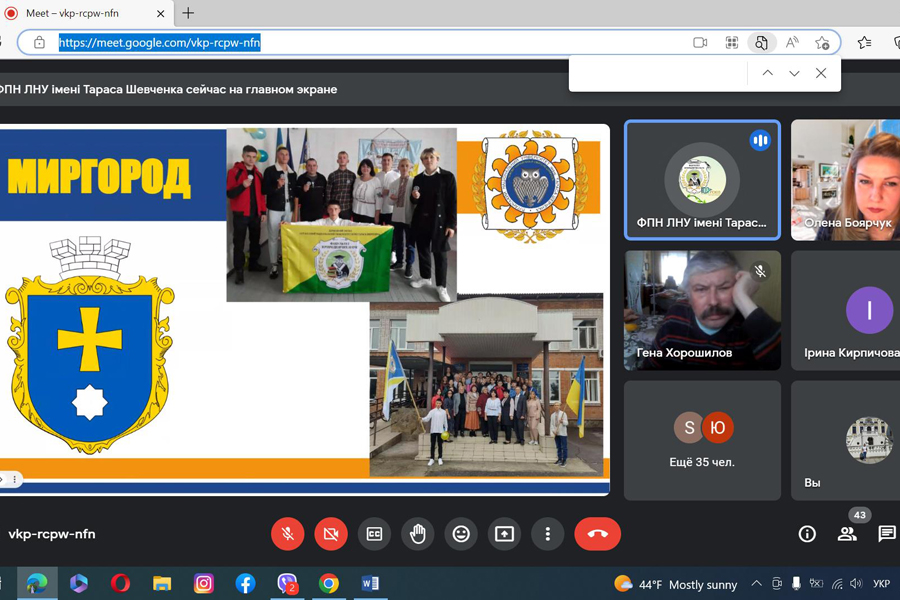Screen dimensions: 900x600
Task: Unmute the microphone in Meet
Action: pyautogui.click(x=288, y=534)
